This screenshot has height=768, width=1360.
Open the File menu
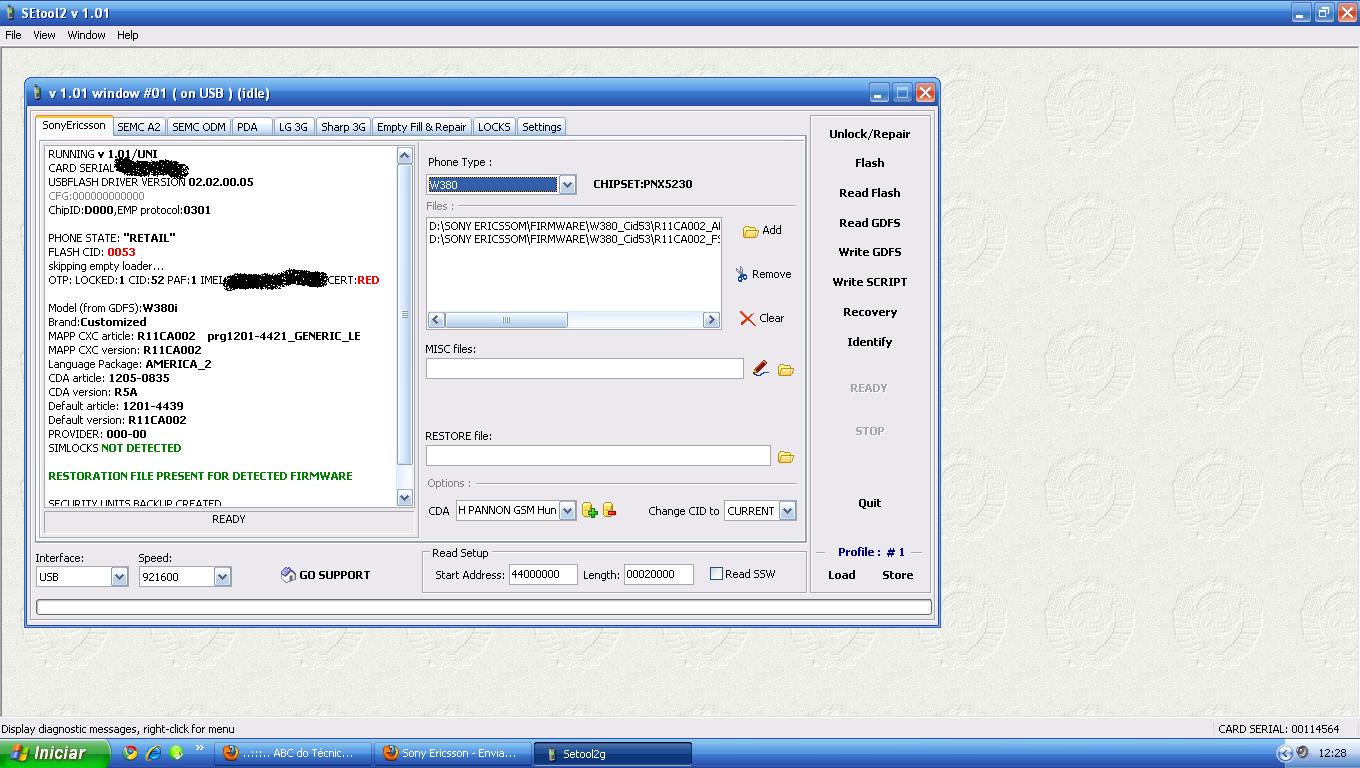coord(13,35)
